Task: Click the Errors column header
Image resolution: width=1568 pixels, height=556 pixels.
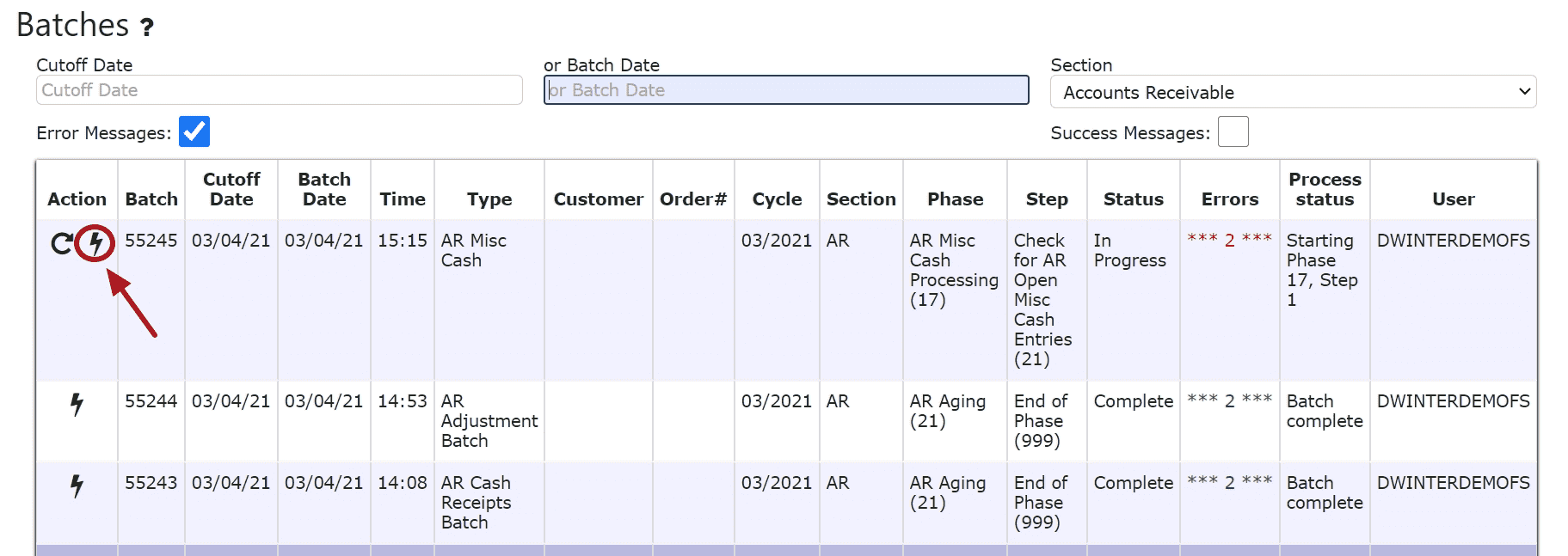Action: pyautogui.click(x=1229, y=199)
